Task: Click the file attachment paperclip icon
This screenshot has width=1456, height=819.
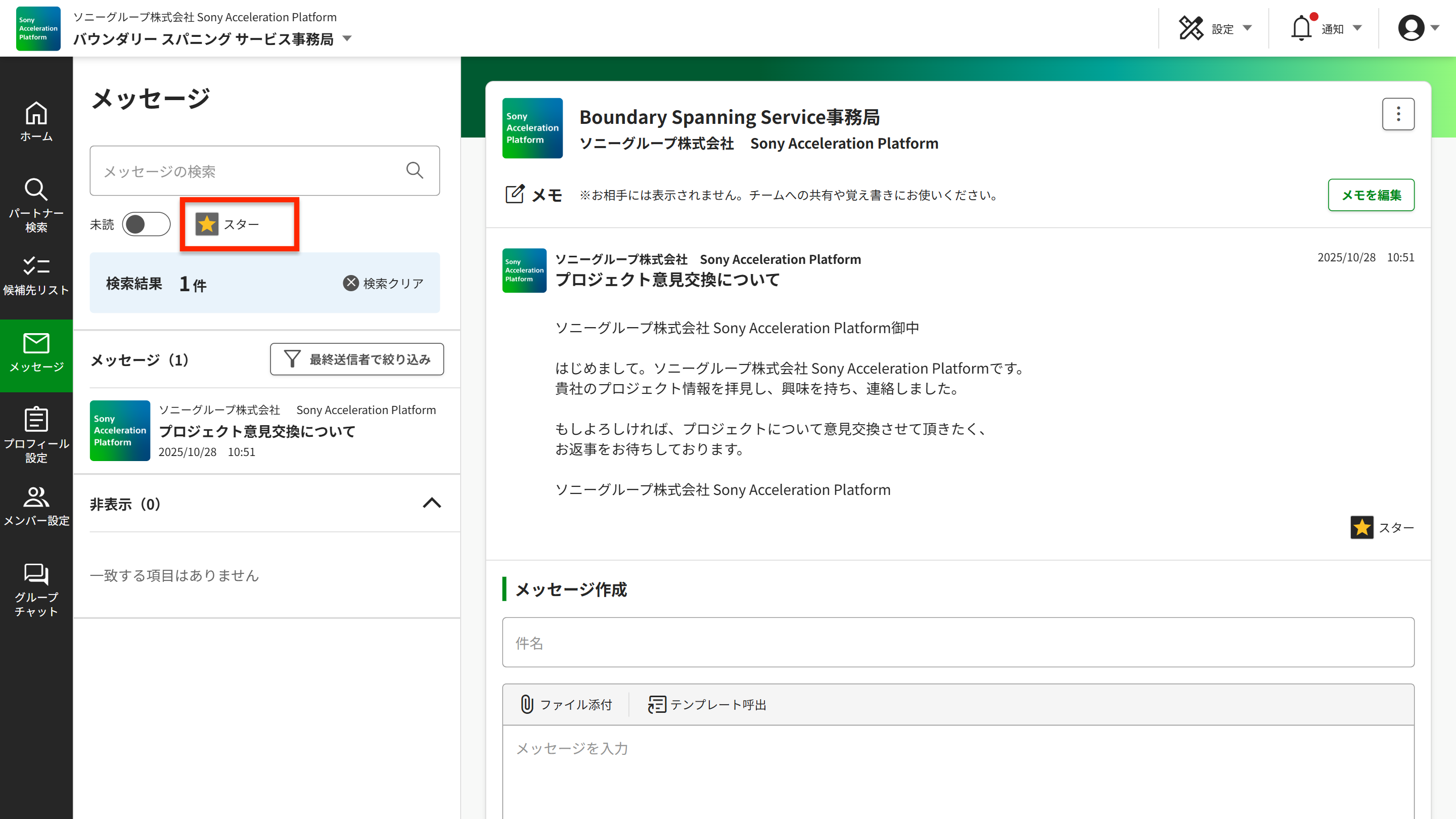Action: [526, 704]
